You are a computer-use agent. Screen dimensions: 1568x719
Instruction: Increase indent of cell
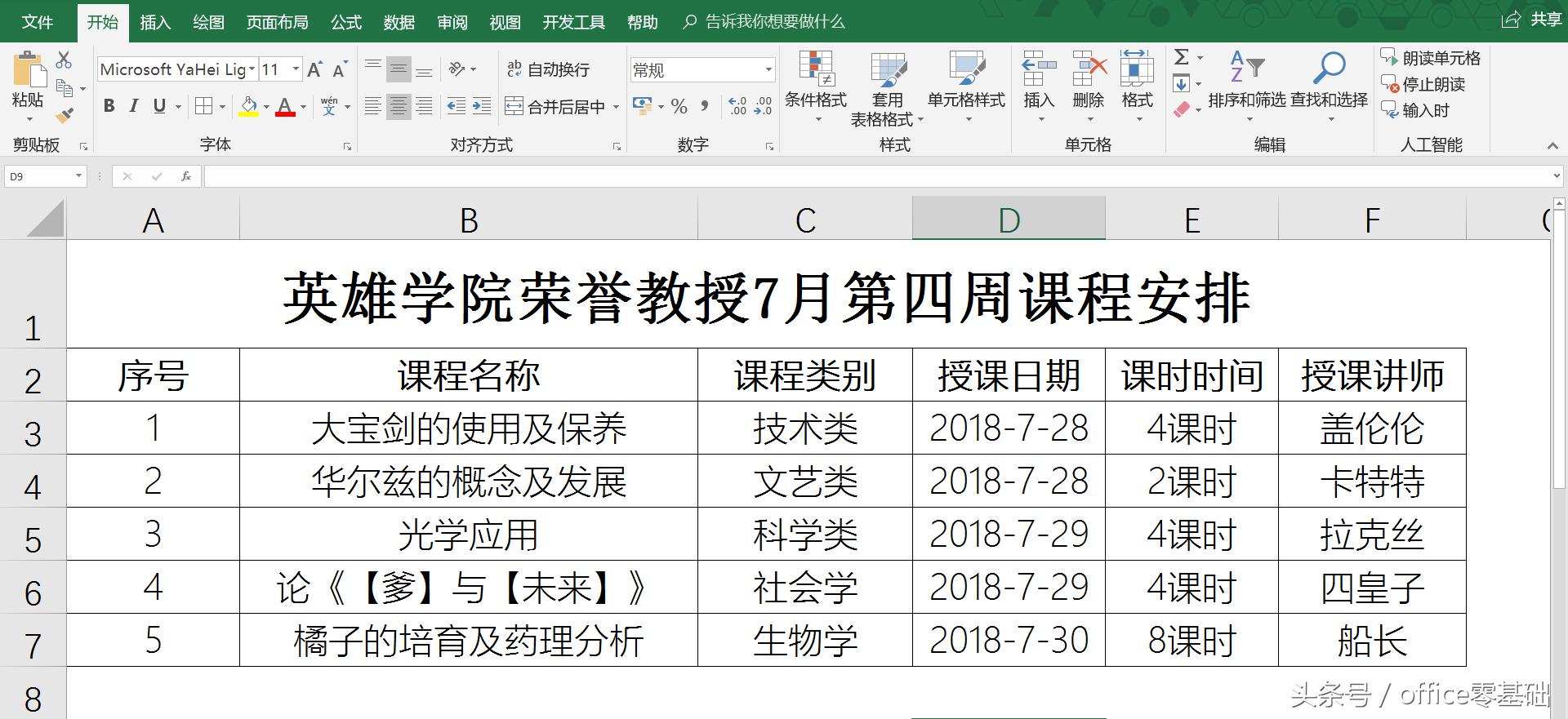482,106
